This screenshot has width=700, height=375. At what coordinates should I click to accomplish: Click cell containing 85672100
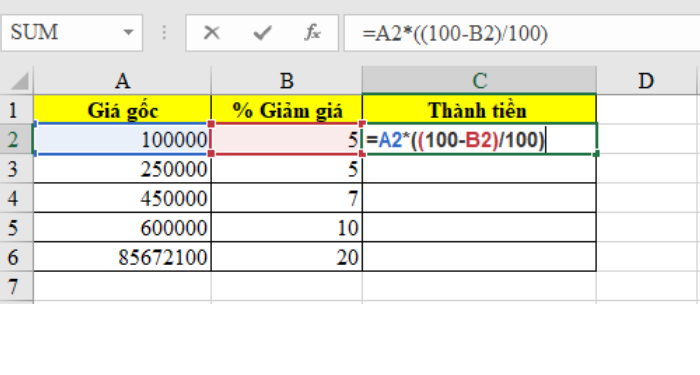tap(122, 257)
